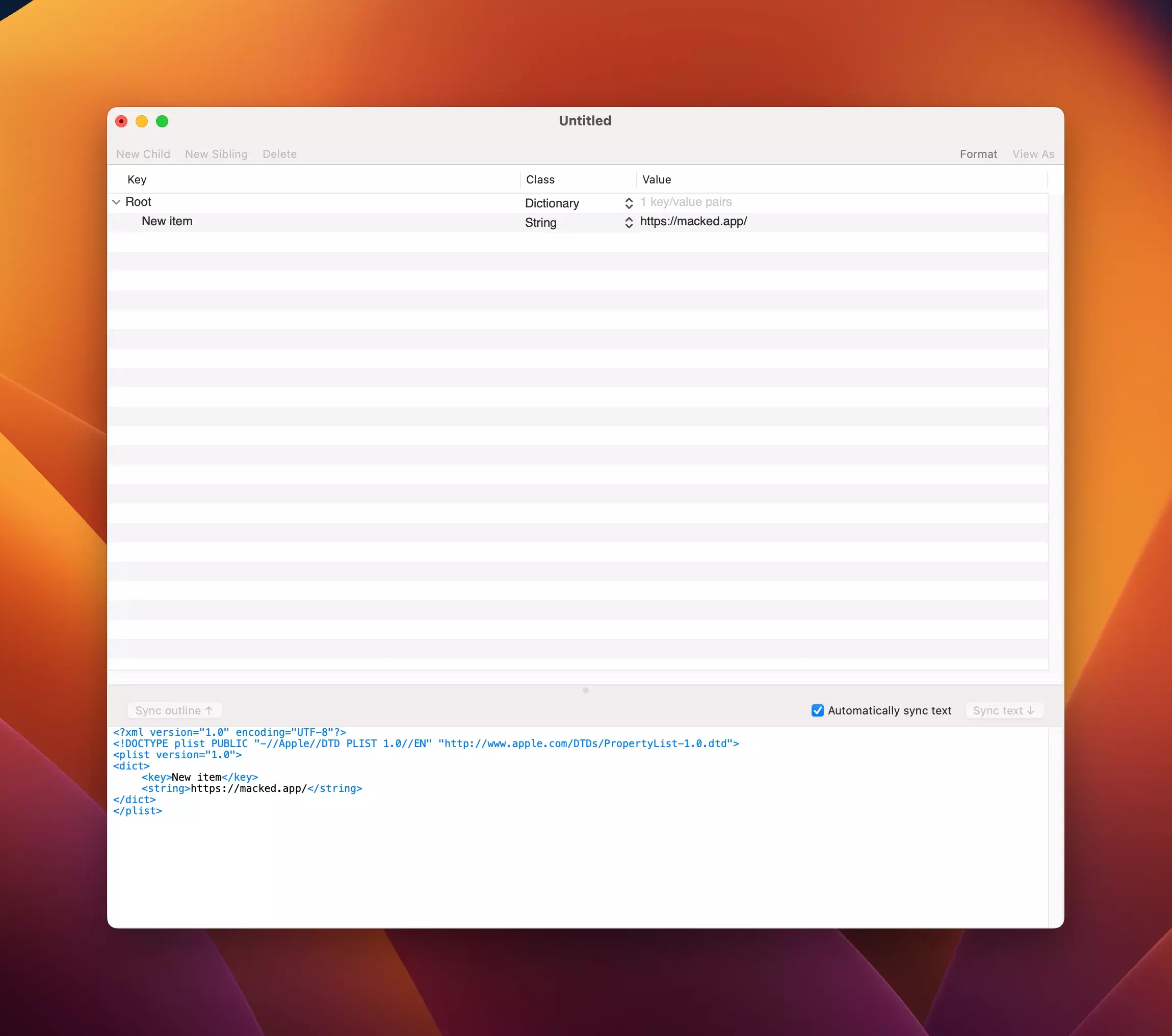Open the Dictionary class popup for Root
Screen dimensions: 1172x1036
coord(578,203)
